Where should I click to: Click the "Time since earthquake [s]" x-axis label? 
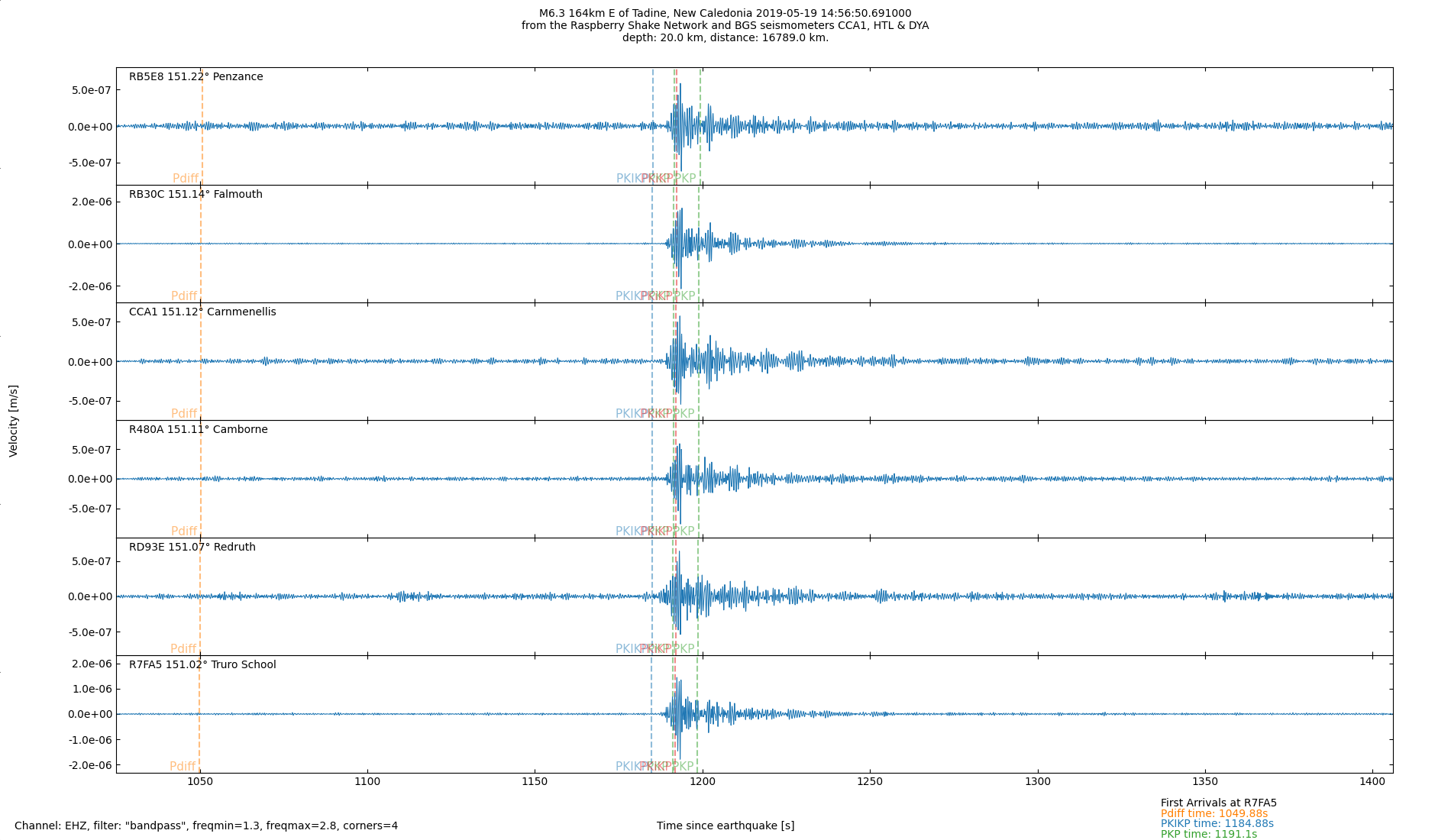[x=725, y=825]
